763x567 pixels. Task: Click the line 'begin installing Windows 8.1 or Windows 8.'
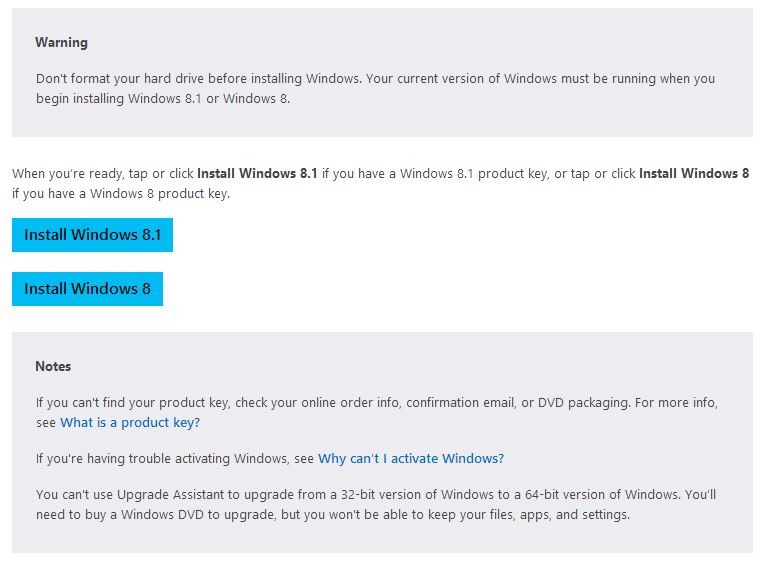(x=163, y=98)
